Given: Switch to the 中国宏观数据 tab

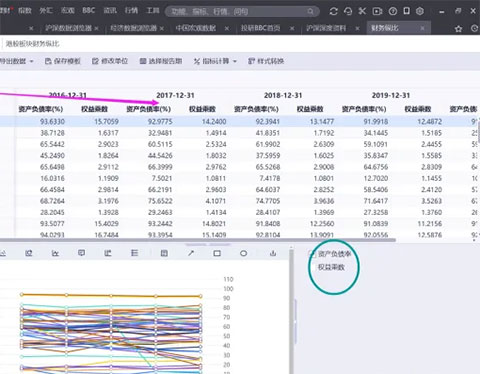Looking at the screenshot, I should click(196, 28).
